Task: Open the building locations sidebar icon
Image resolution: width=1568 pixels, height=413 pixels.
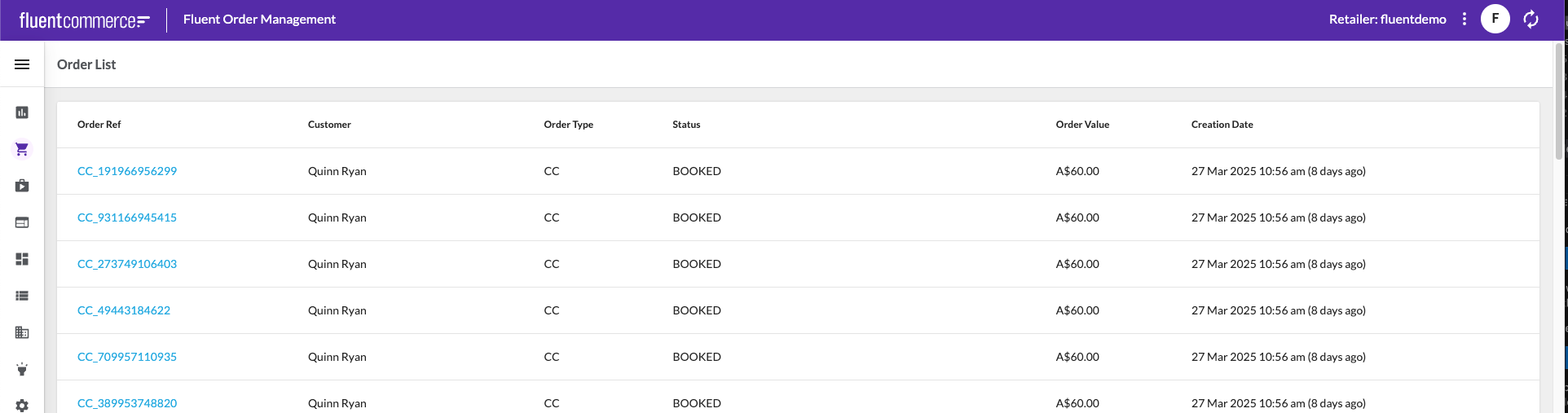Action: point(22,332)
